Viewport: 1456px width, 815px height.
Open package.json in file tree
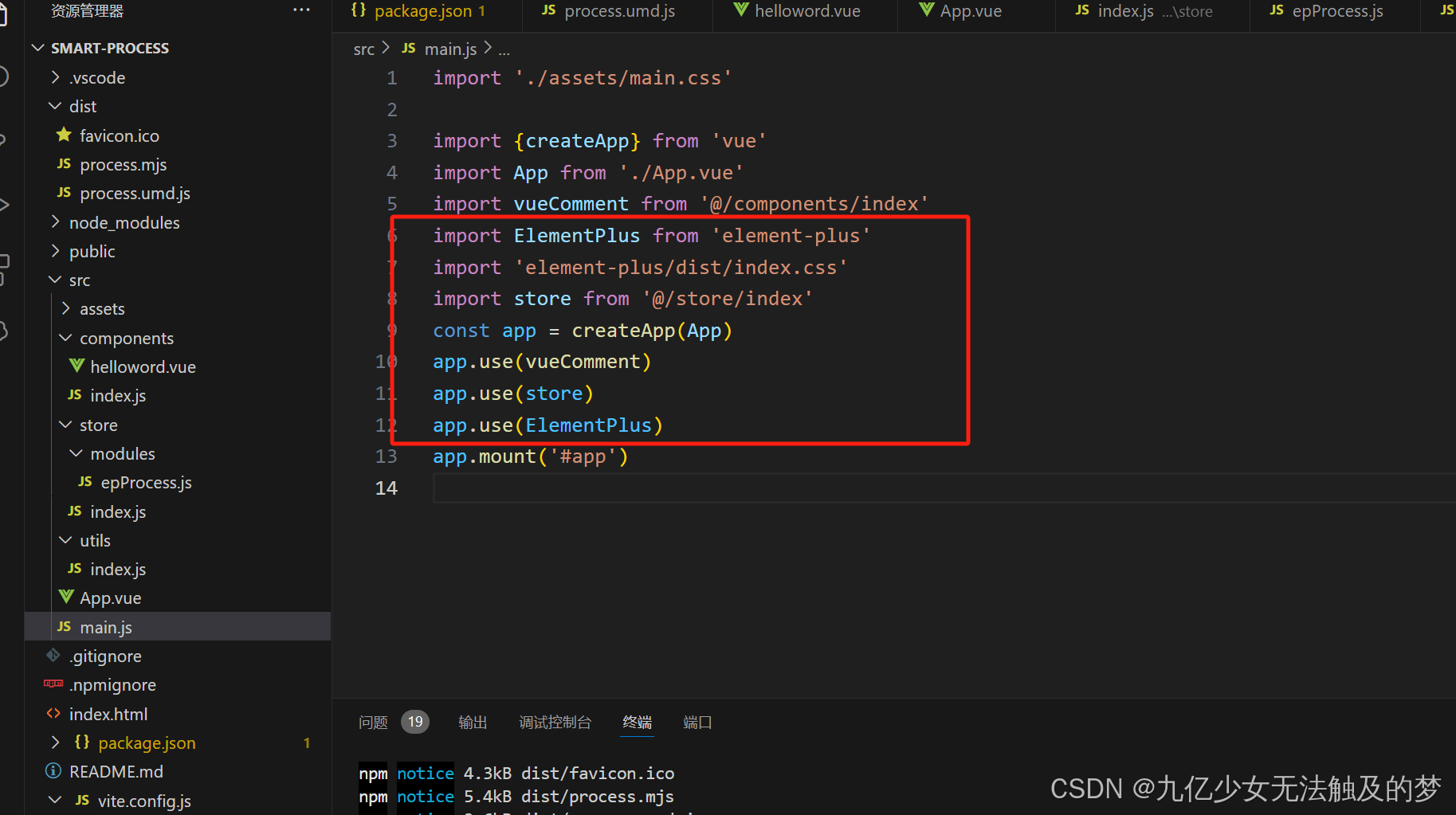[147, 743]
